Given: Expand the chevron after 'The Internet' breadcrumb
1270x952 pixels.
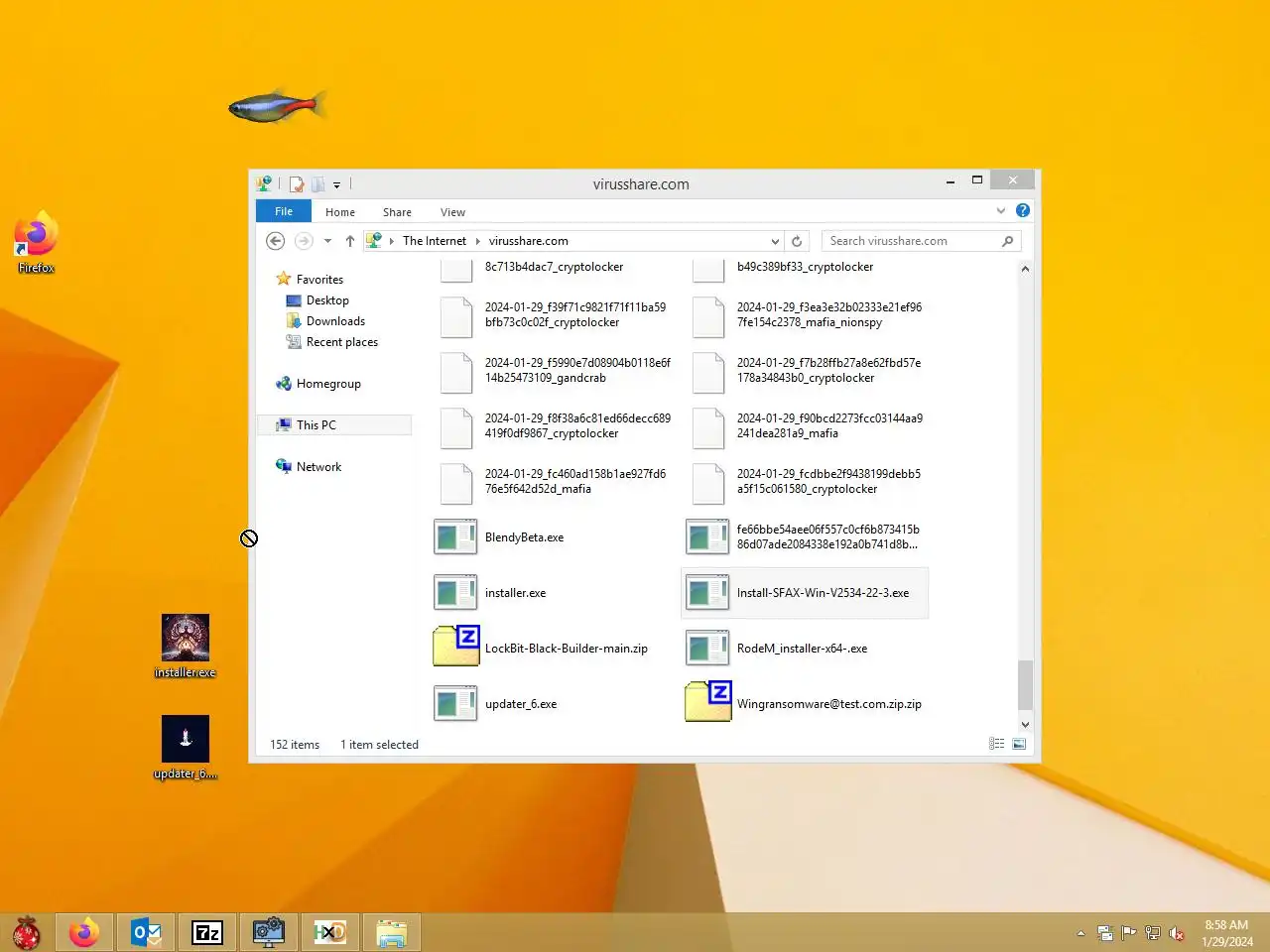Looking at the screenshot, I should click(x=478, y=241).
